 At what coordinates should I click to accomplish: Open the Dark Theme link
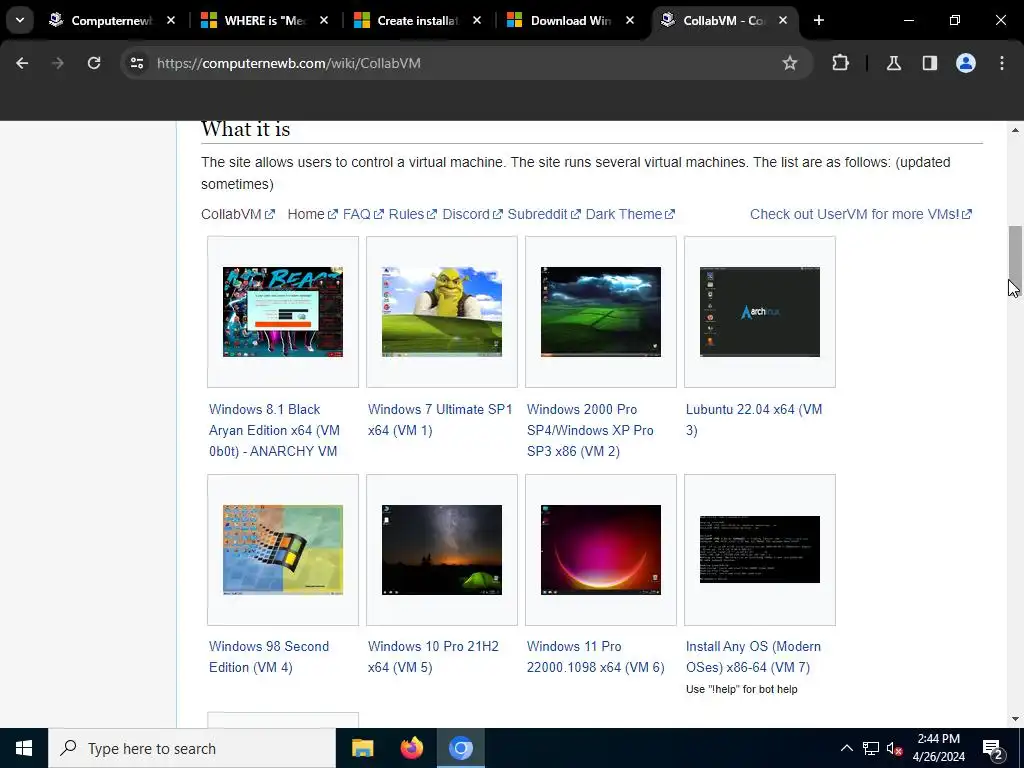[x=630, y=214]
